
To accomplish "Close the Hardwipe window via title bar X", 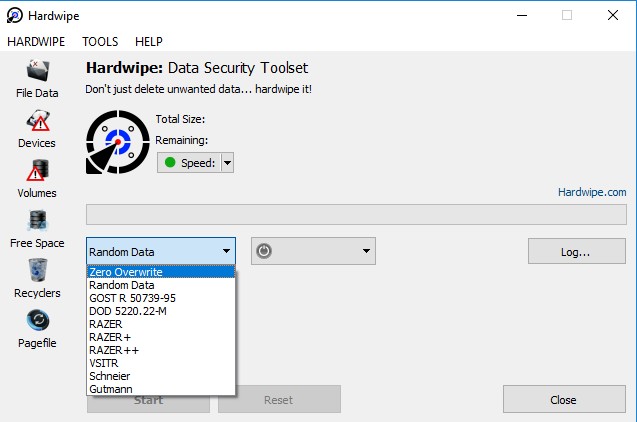I will click(x=613, y=15).
